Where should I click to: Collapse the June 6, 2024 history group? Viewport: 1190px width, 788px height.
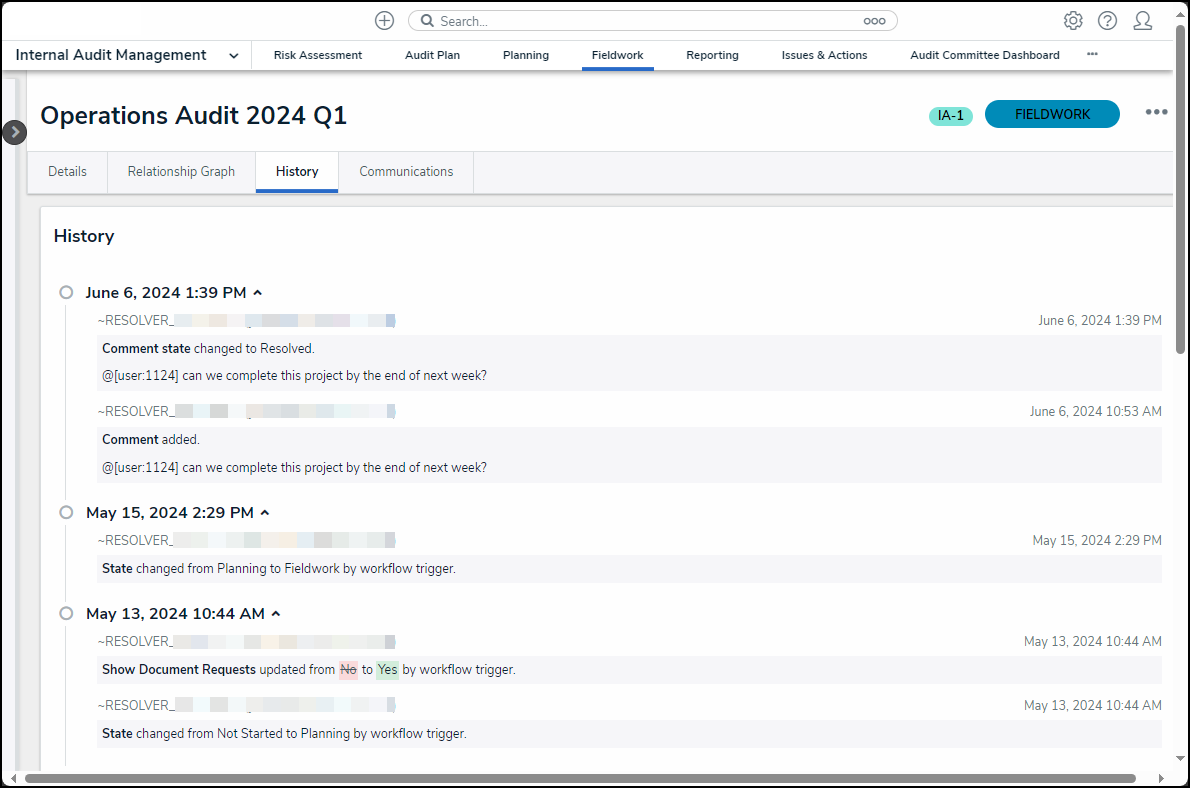[x=257, y=293]
